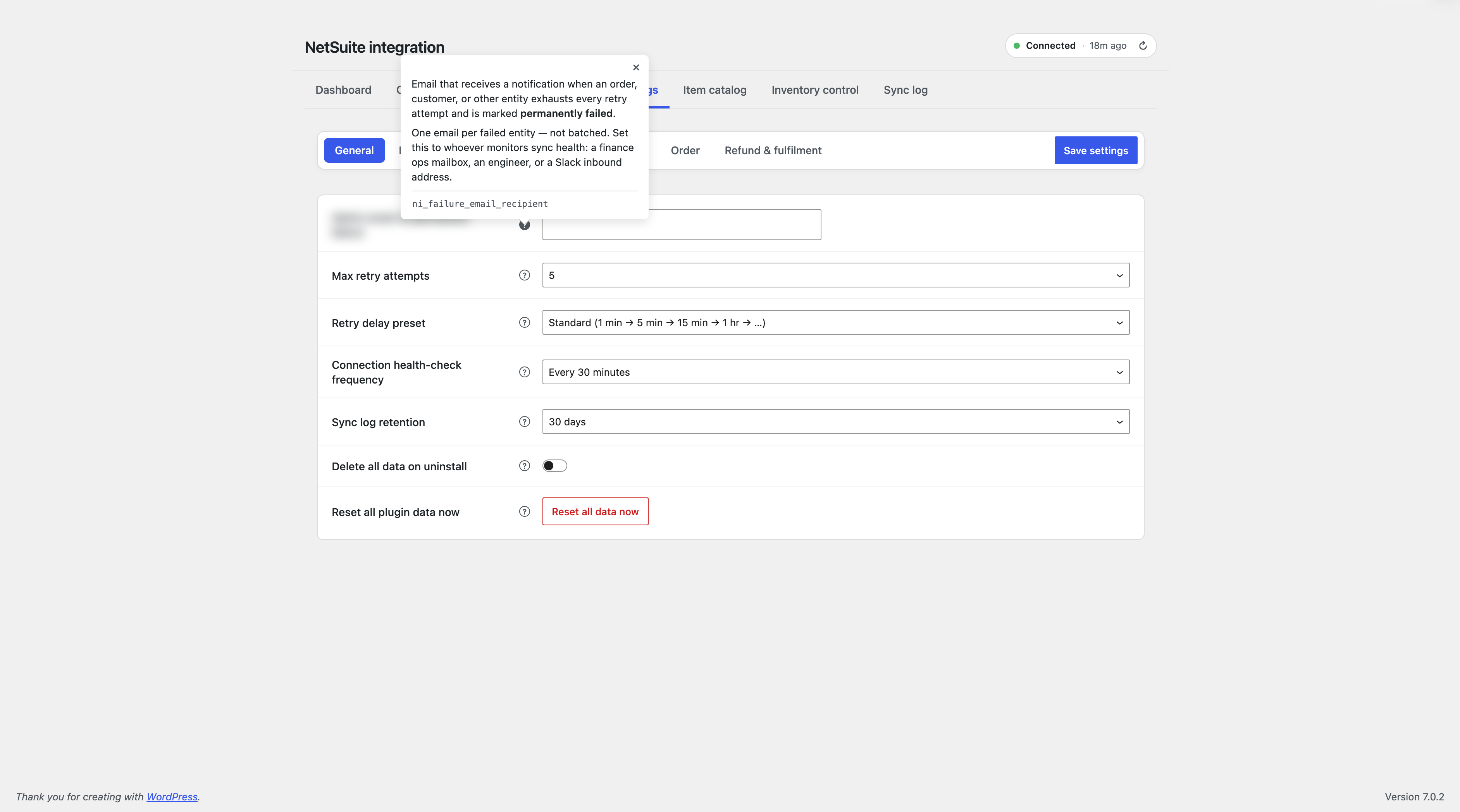
Task: Open Connection health-check frequency dropdown
Action: (835, 372)
